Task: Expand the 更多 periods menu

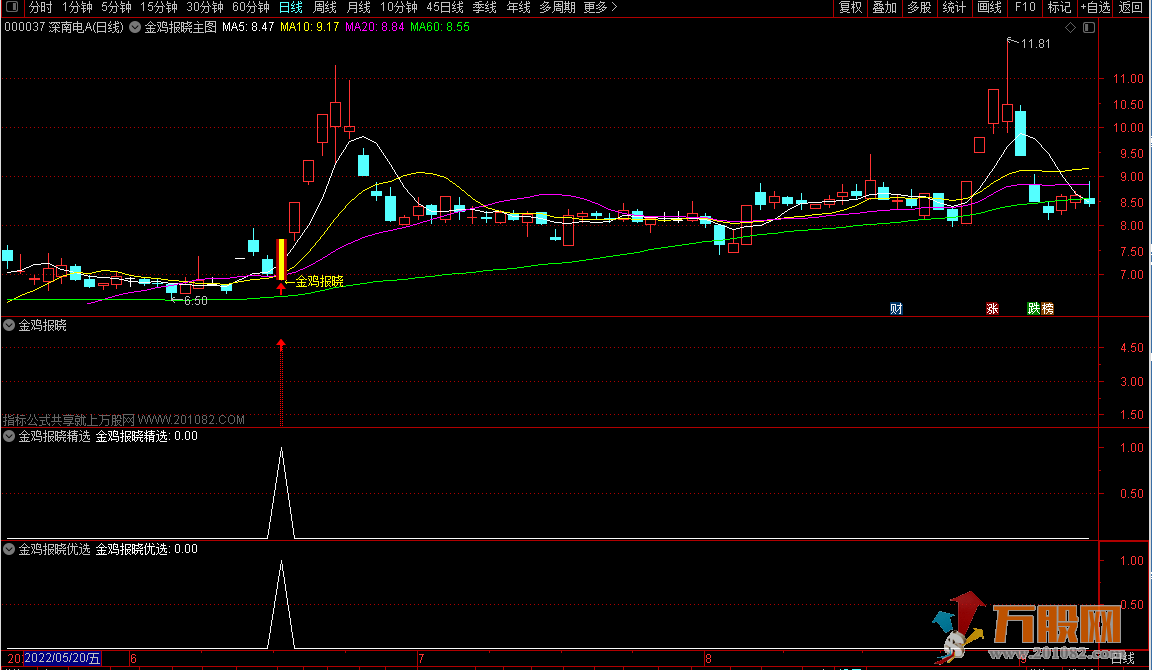Action: 600,7
